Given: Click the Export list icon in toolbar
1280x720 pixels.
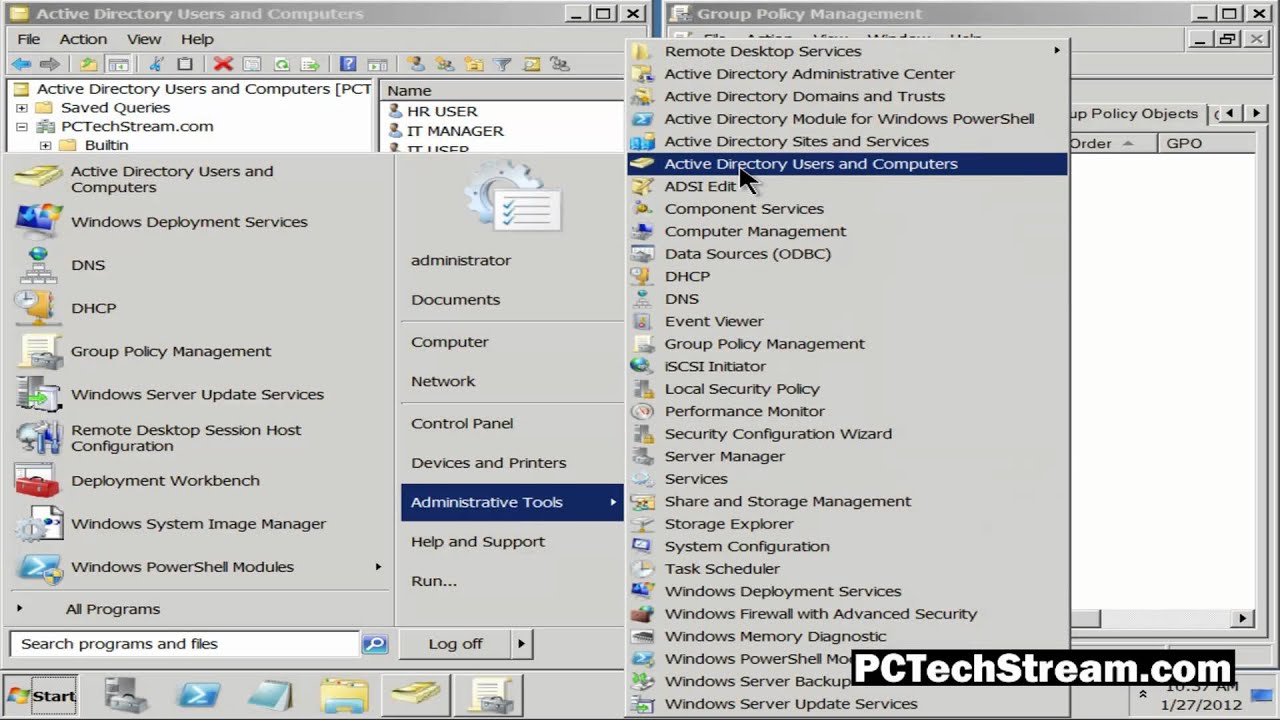Looking at the screenshot, I should pyautogui.click(x=311, y=64).
